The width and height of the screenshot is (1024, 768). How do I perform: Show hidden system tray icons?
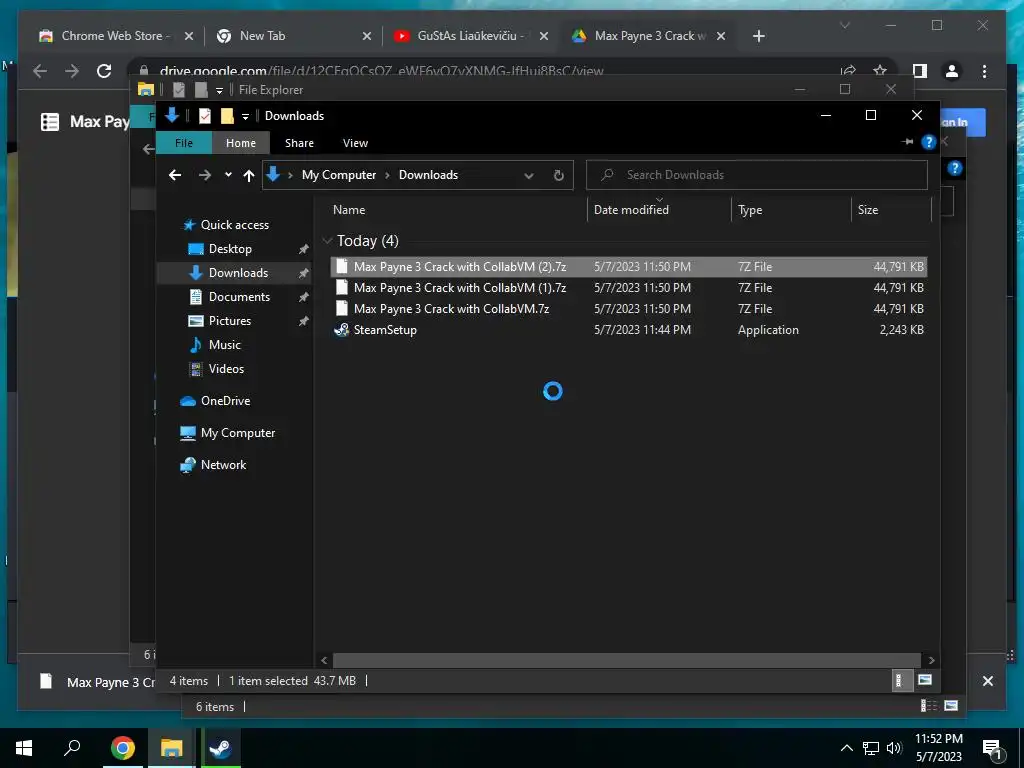pyautogui.click(x=846, y=748)
